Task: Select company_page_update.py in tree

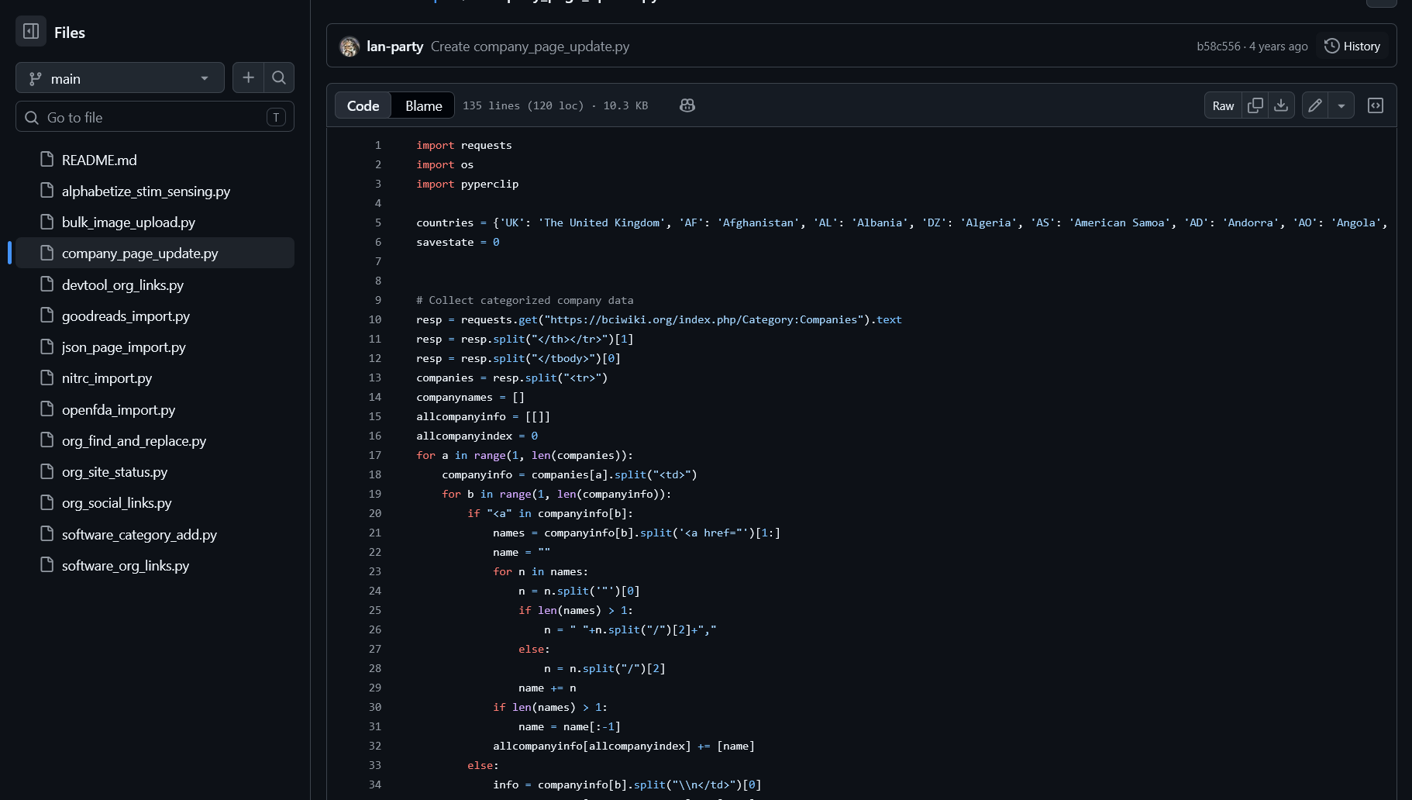Action: (155, 253)
